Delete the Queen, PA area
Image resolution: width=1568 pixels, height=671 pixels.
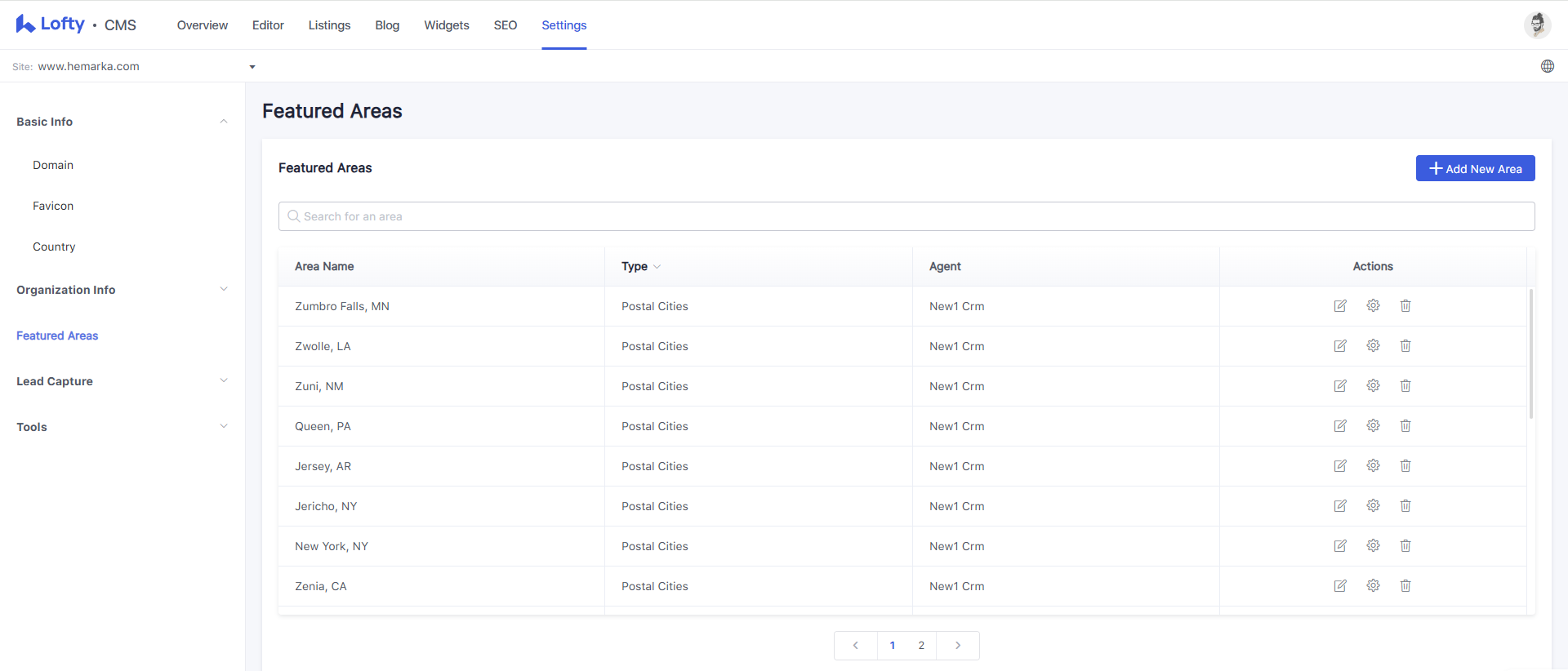click(1405, 425)
